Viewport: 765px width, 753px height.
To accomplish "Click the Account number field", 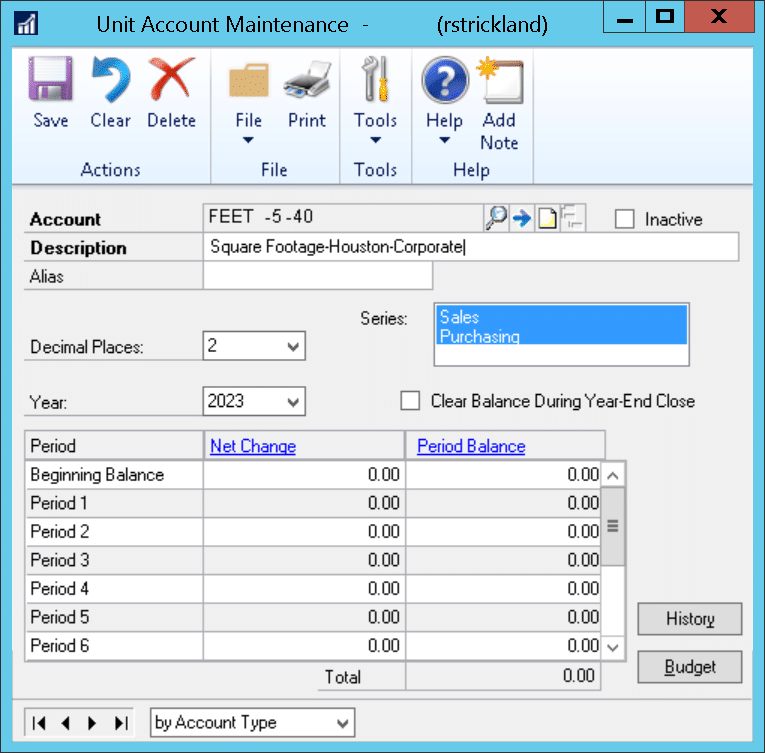I will click(343, 218).
